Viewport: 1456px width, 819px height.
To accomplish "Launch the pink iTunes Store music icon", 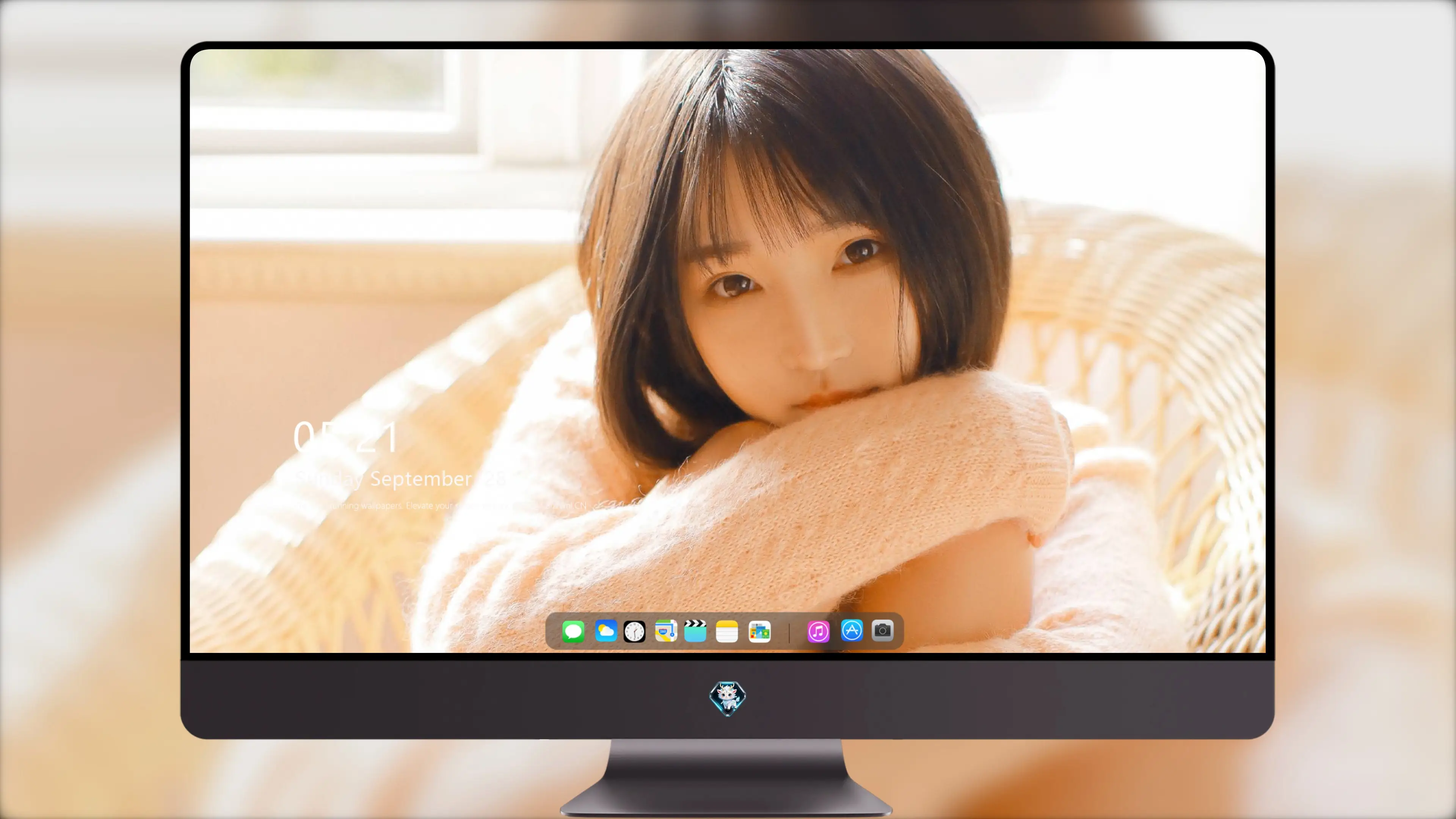I will [819, 631].
